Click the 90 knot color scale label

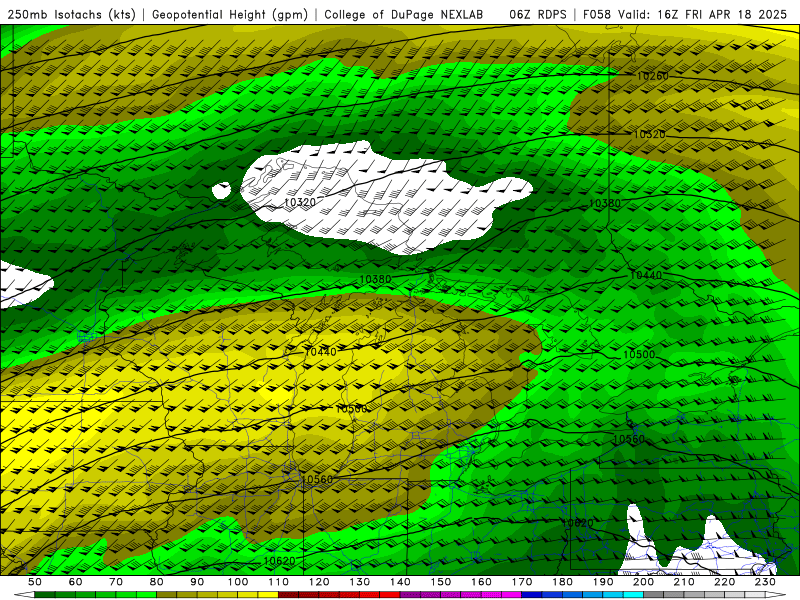pyautogui.click(x=197, y=582)
